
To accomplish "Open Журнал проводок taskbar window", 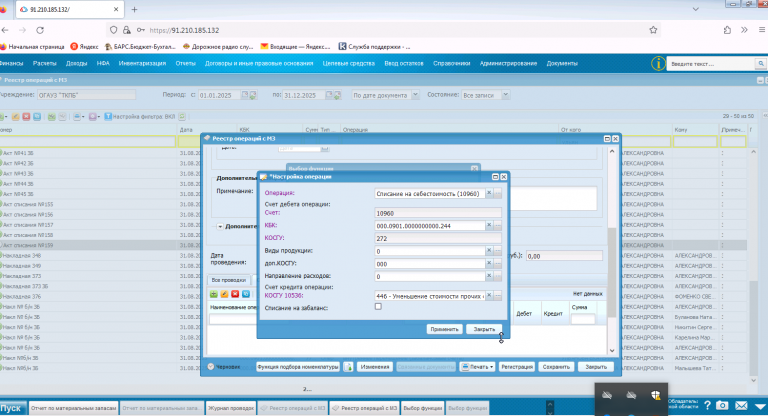I will pos(231,408).
